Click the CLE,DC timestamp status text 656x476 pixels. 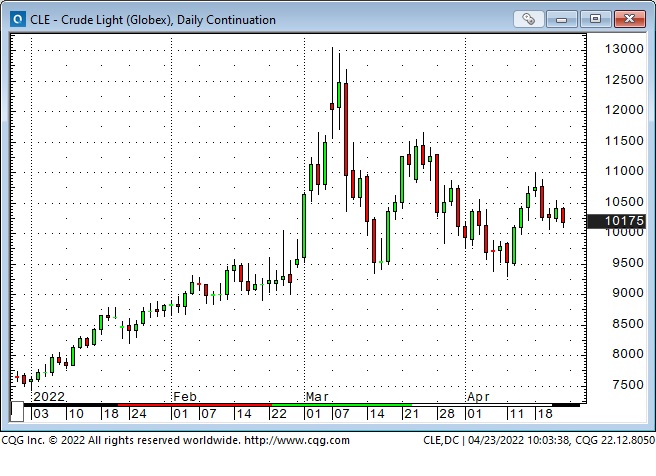pos(538,440)
